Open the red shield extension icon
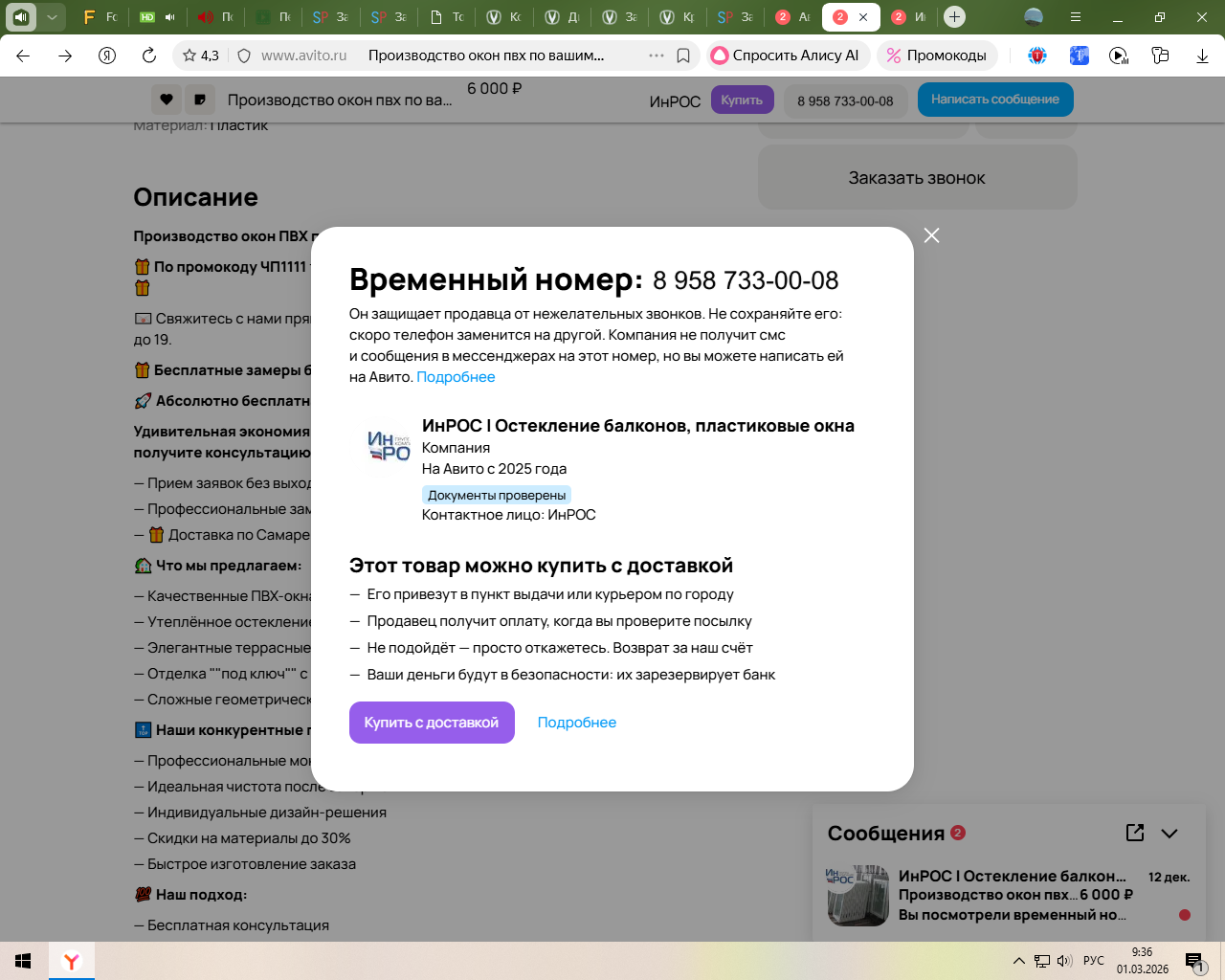The image size is (1225, 980). 1037,56
